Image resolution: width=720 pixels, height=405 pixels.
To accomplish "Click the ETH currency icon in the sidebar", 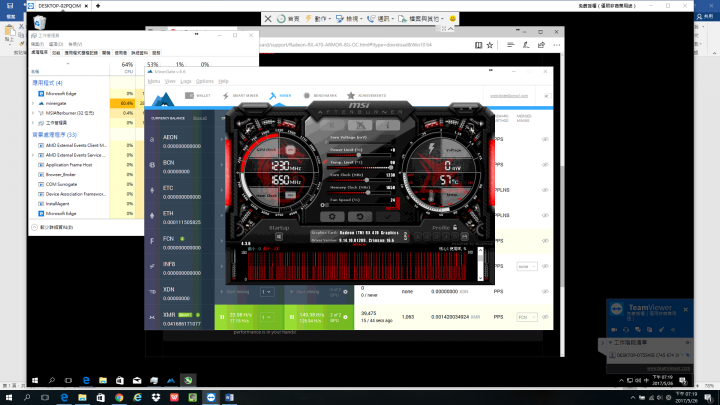I will [152, 215].
